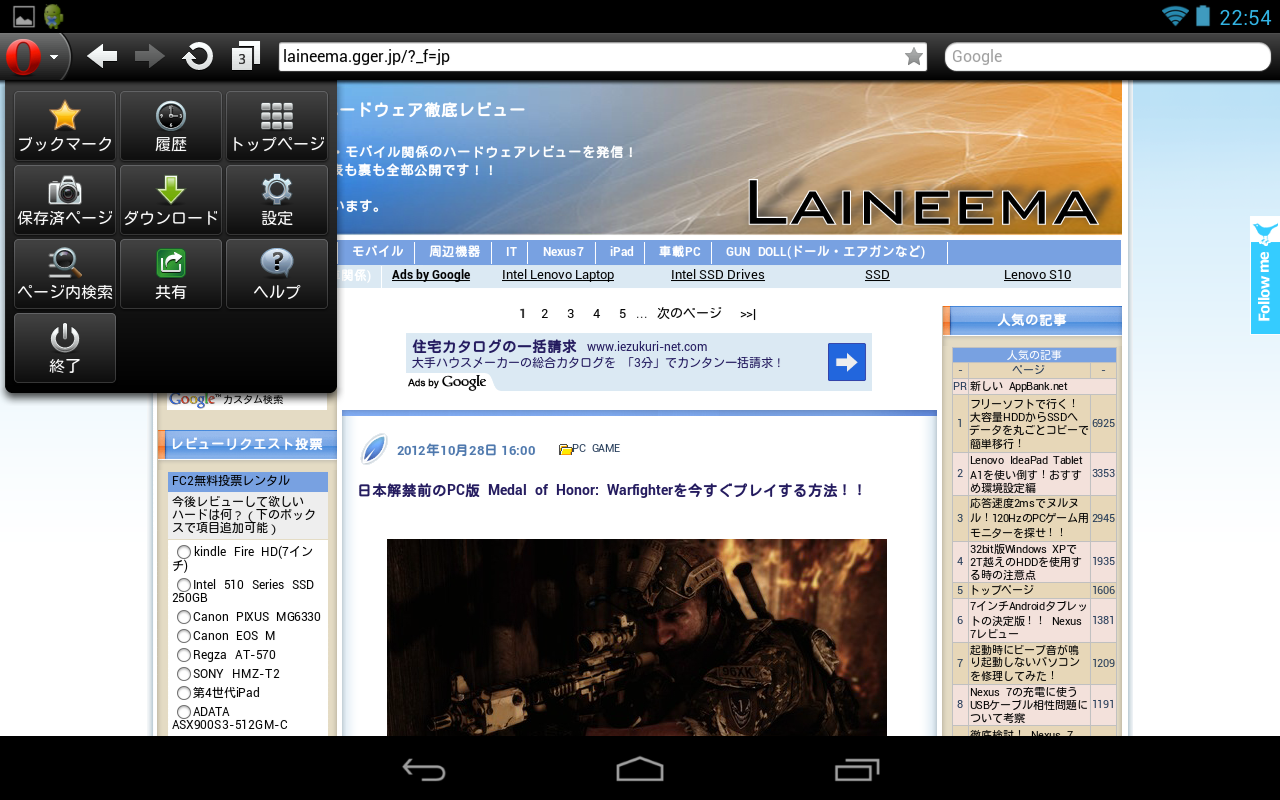Screen dimensions: 1280x800
Task: Select 第4世代iPad radio option
Action: pos(183,693)
